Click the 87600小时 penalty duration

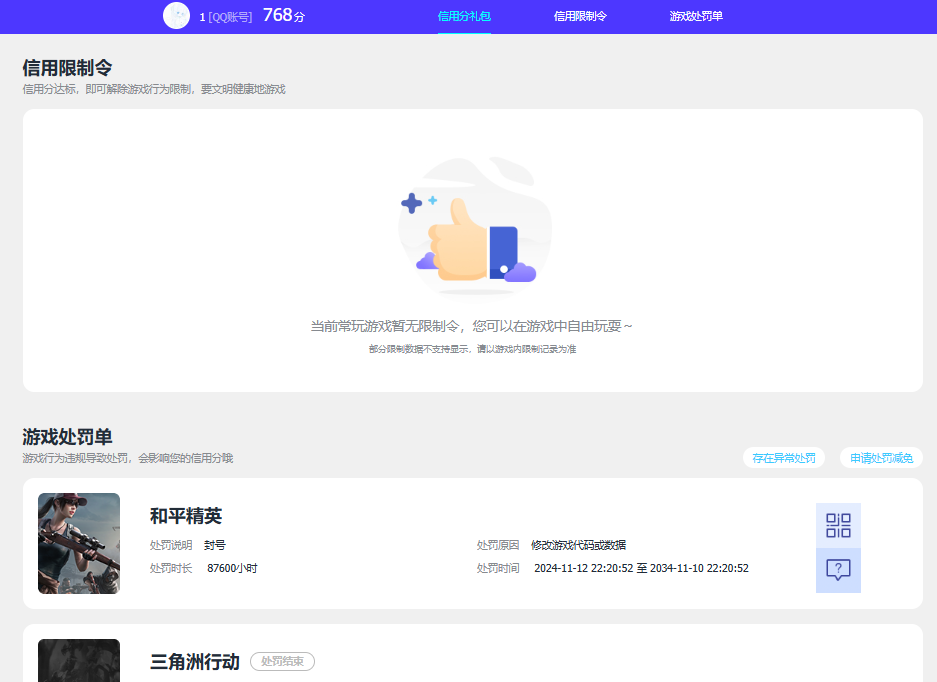coord(232,568)
